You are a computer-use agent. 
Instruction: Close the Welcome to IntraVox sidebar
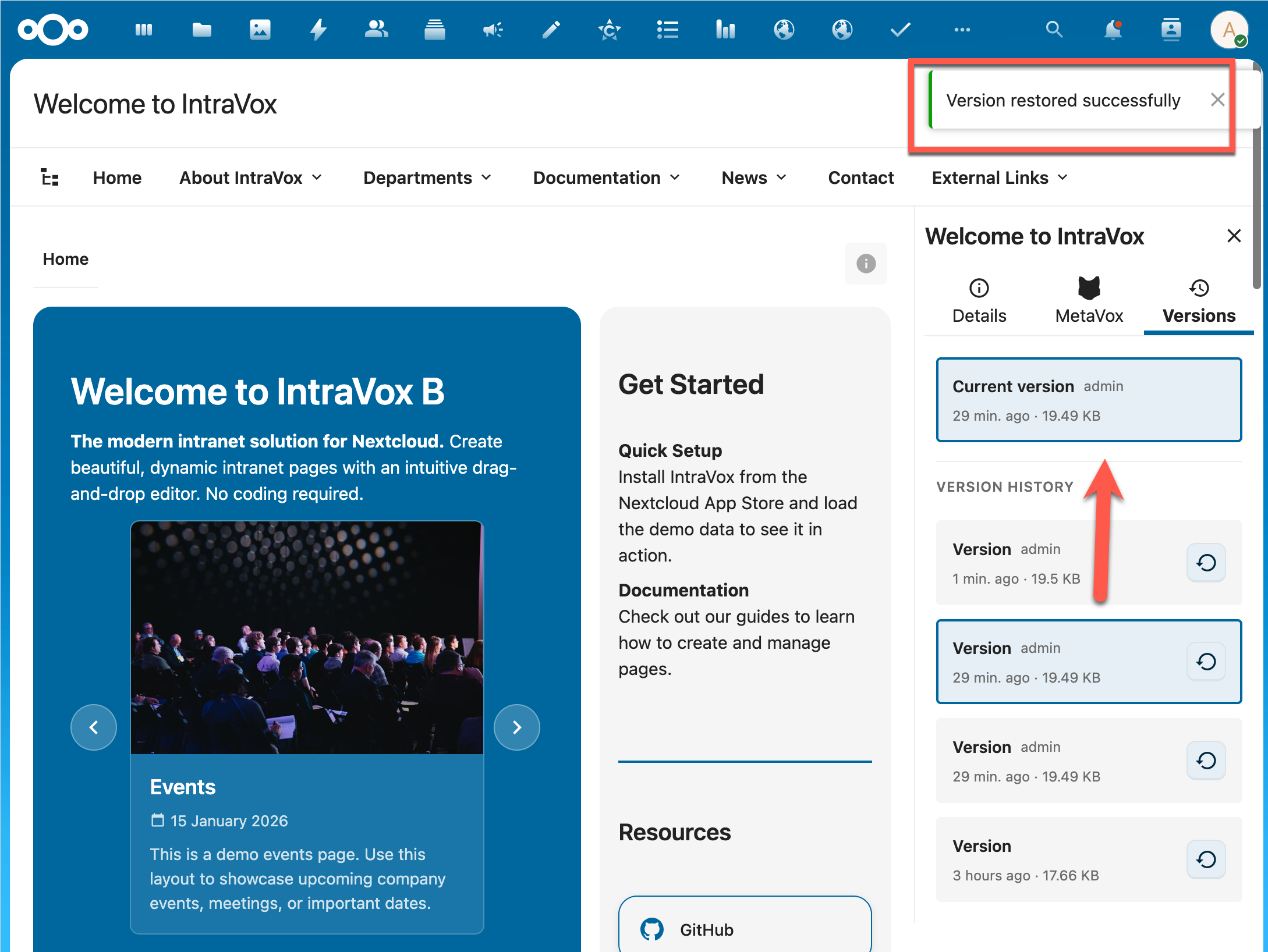(1234, 236)
